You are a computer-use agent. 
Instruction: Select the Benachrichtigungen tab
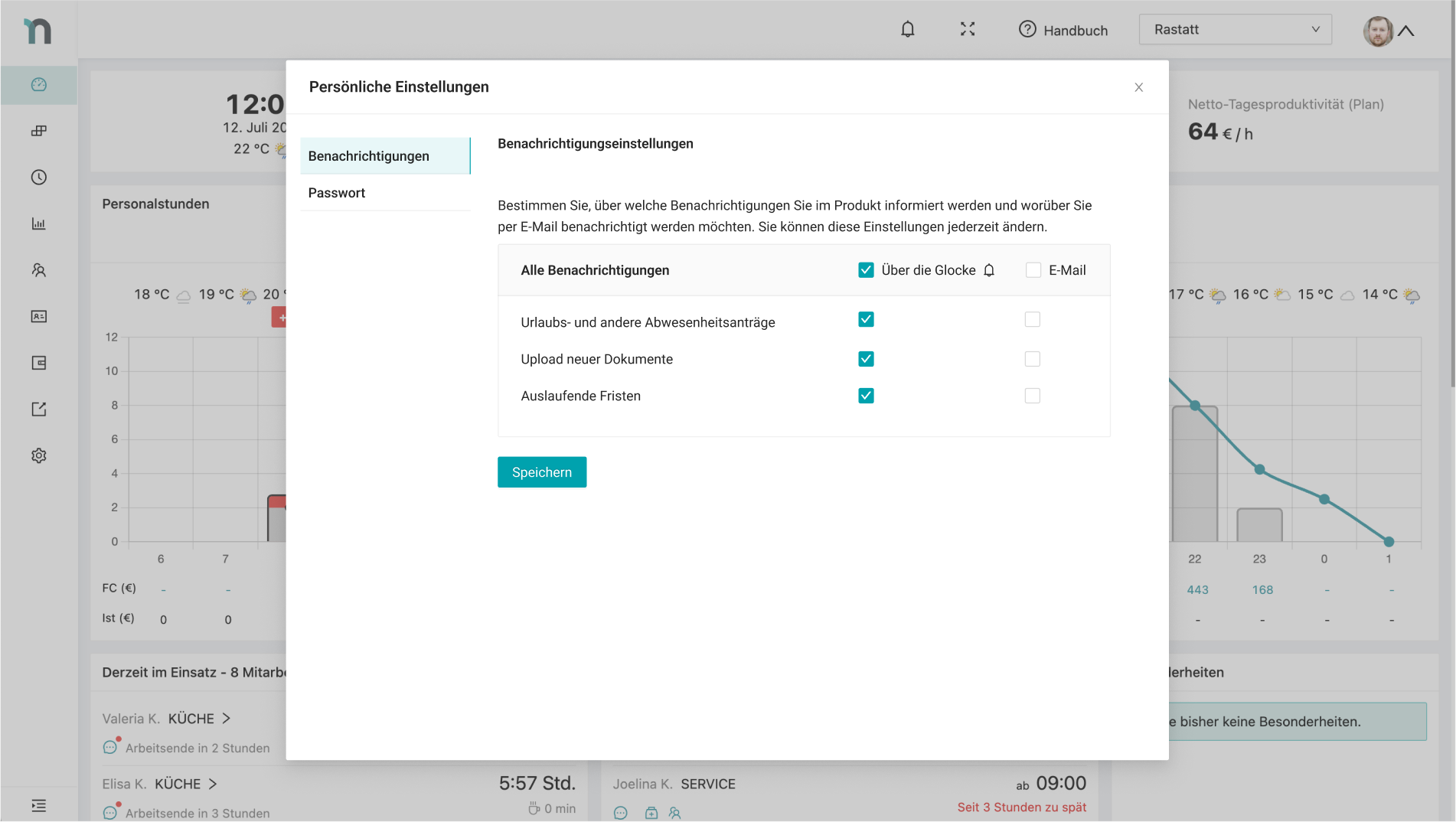pos(369,156)
